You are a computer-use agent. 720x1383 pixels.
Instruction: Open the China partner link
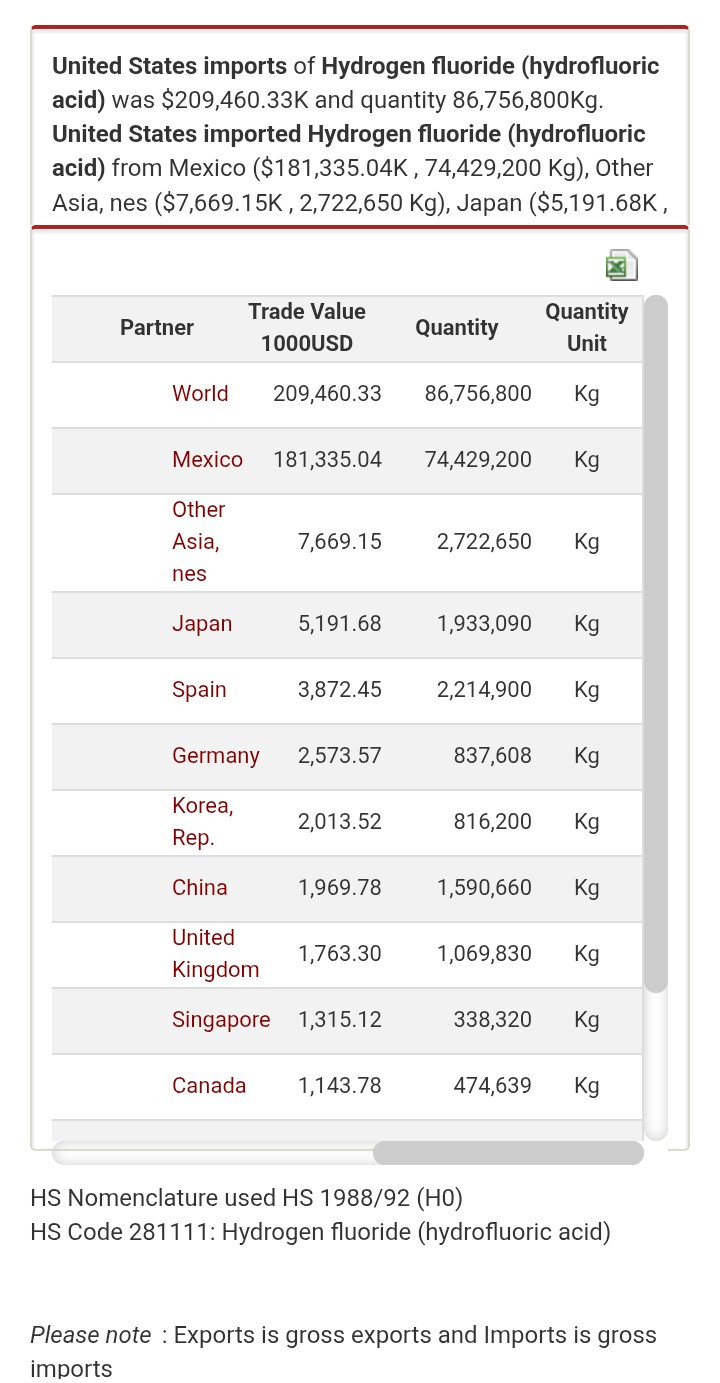point(200,887)
